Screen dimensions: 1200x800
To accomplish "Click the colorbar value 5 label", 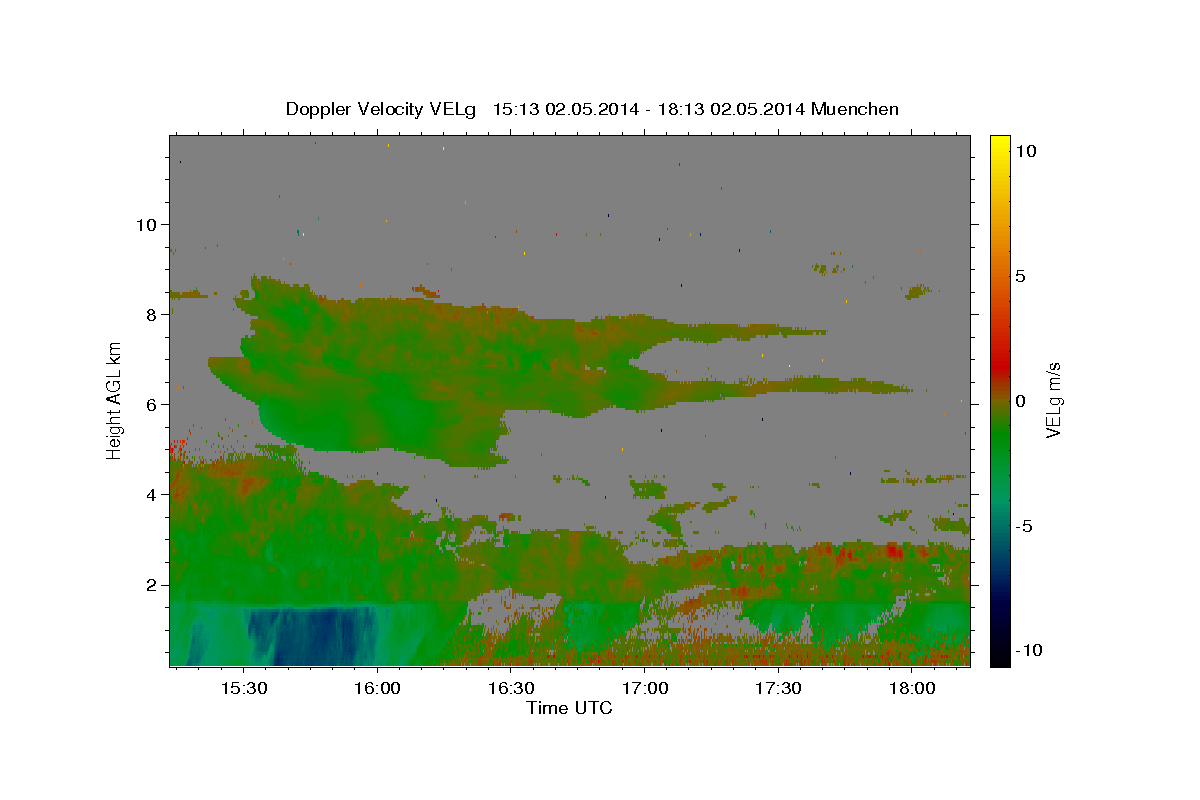I will 1022,276.
